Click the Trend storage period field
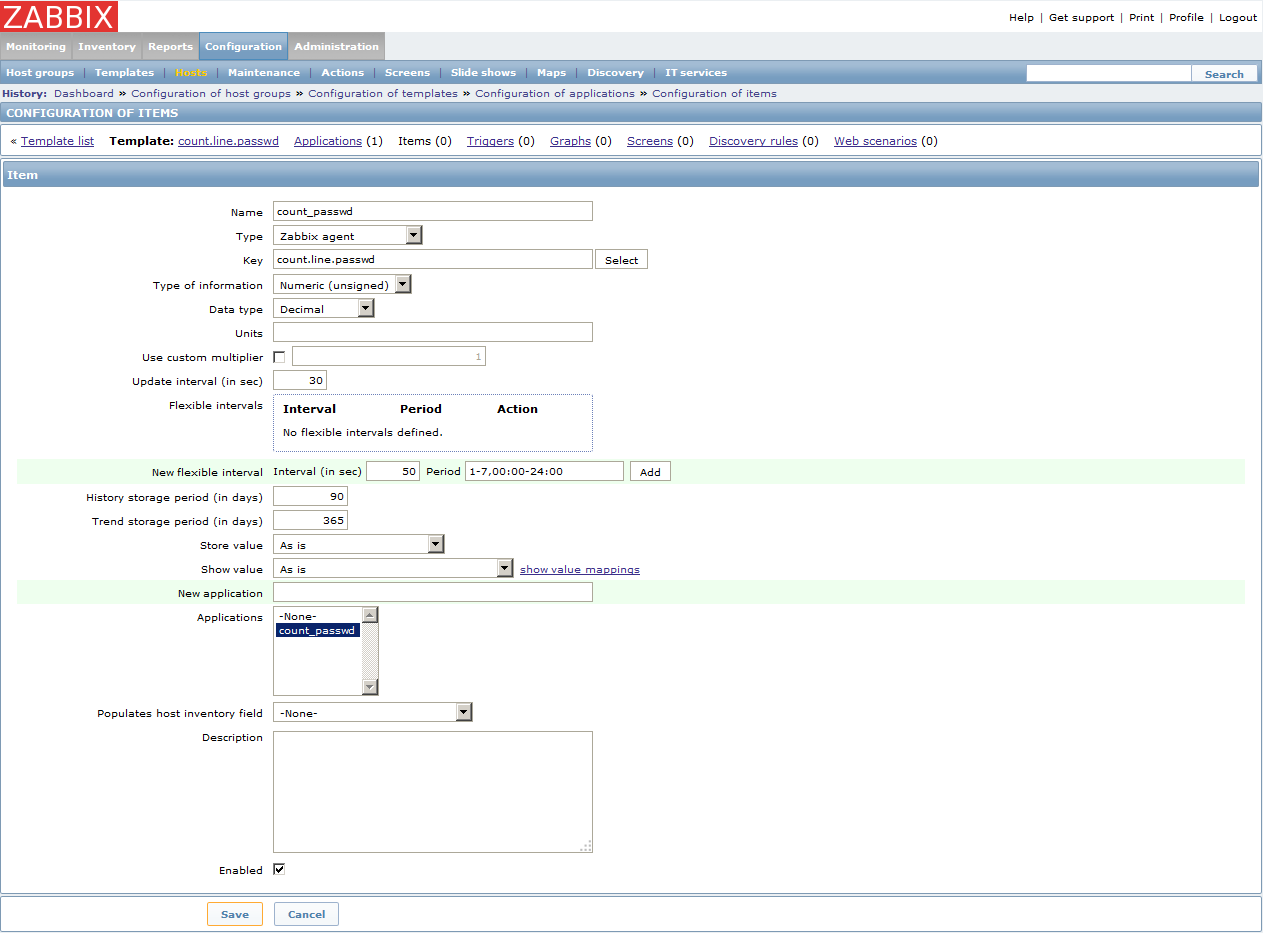The image size is (1263, 933). [310, 521]
